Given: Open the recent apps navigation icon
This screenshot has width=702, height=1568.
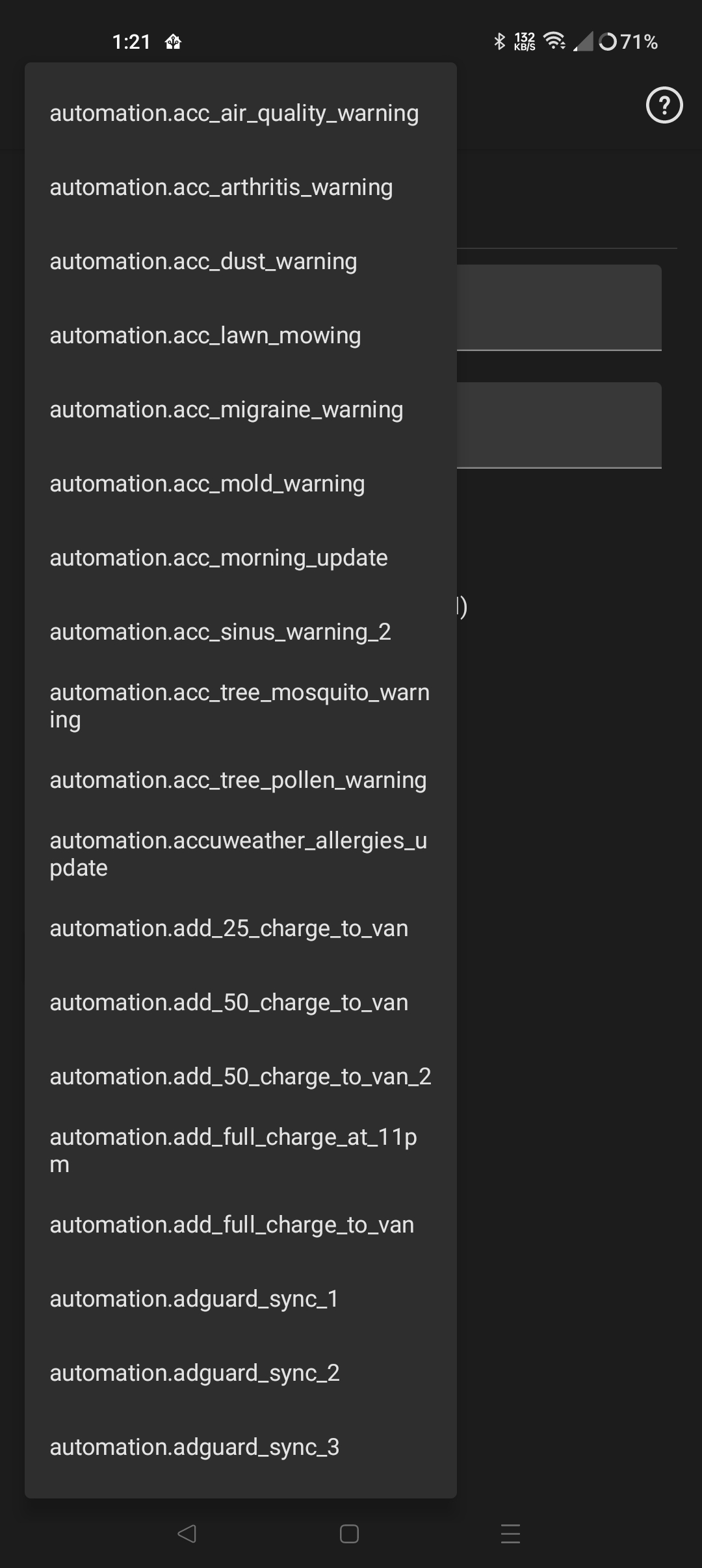Looking at the screenshot, I should click(x=511, y=1534).
